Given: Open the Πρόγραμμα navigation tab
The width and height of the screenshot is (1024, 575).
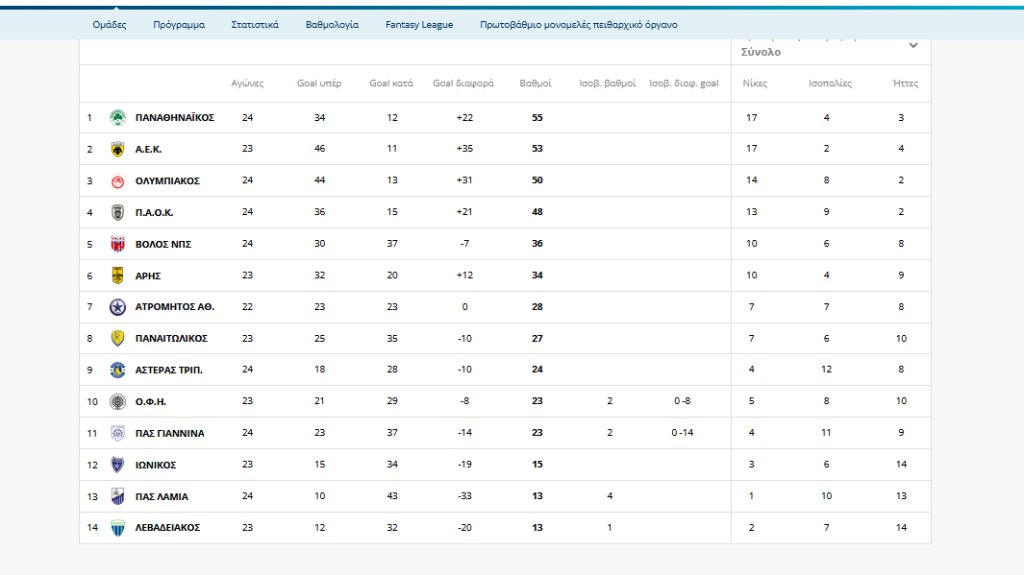Looking at the screenshot, I should click(179, 25).
